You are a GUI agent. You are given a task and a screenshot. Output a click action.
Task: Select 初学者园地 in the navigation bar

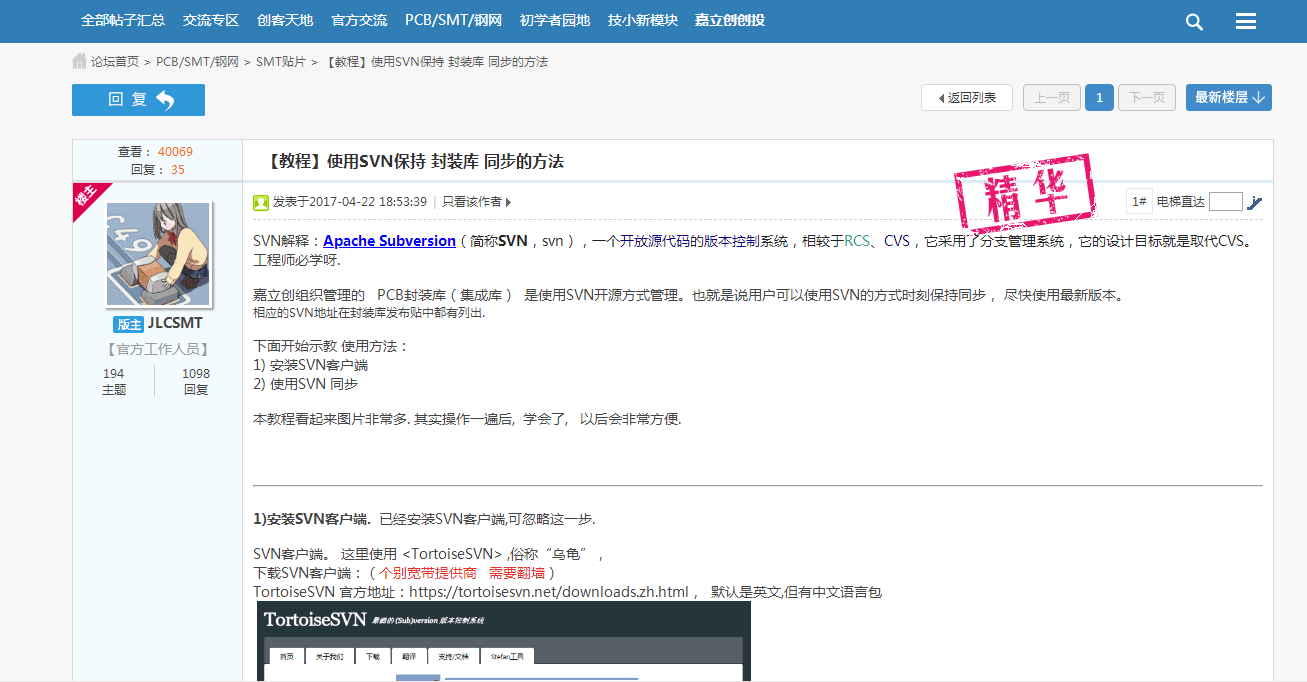pyautogui.click(x=555, y=20)
